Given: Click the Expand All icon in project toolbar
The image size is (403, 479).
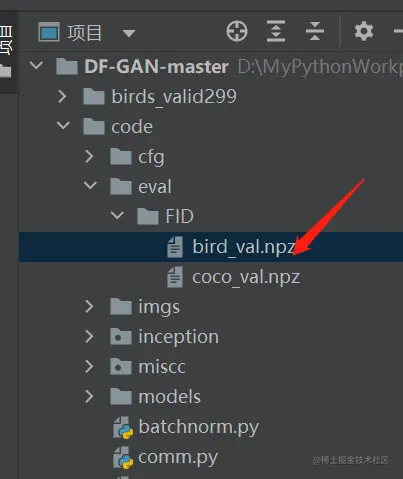Looking at the screenshot, I should coord(276,31).
